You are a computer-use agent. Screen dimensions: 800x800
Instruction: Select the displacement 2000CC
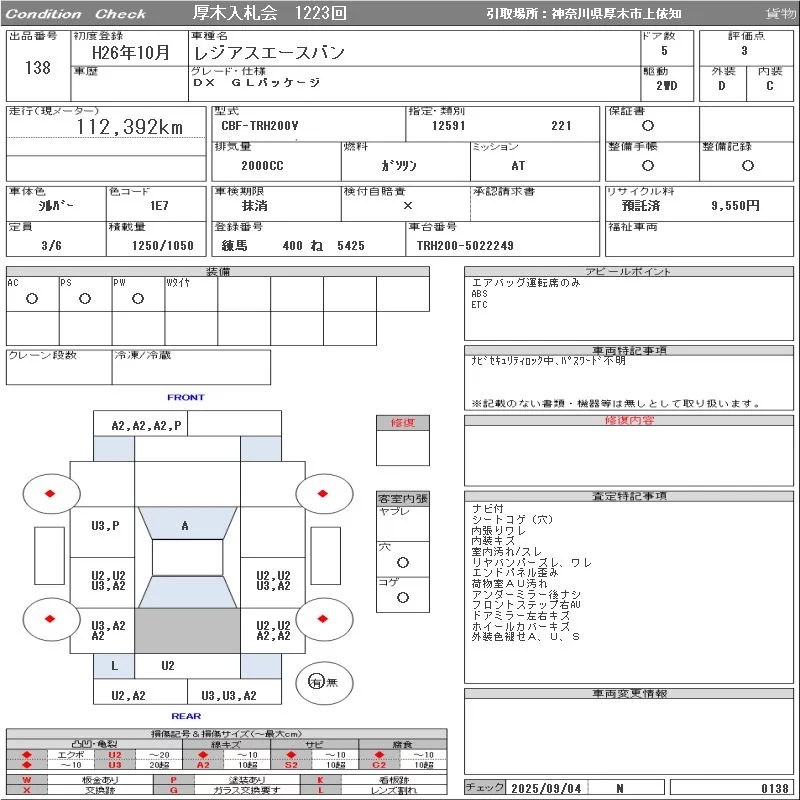pos(262,166)
